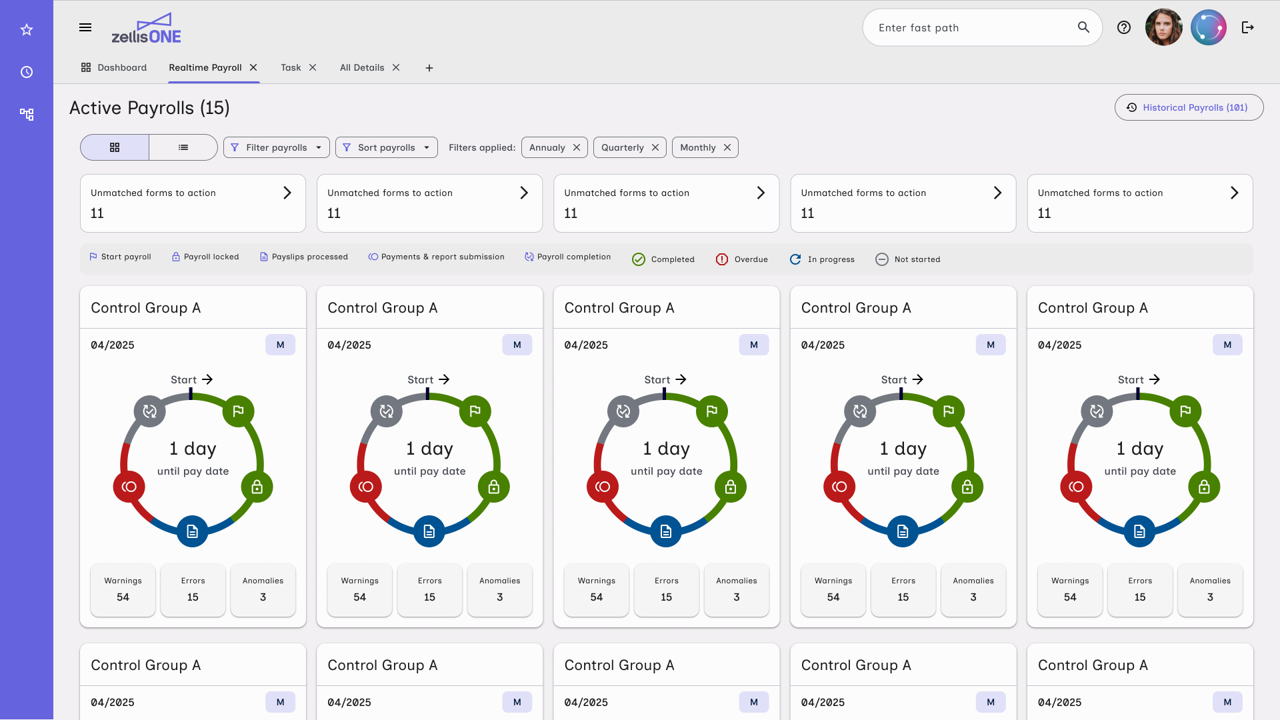Click 'Active Payrolls (15)' heading
Screen dimensions: 1280x720
tap(149, 108)
